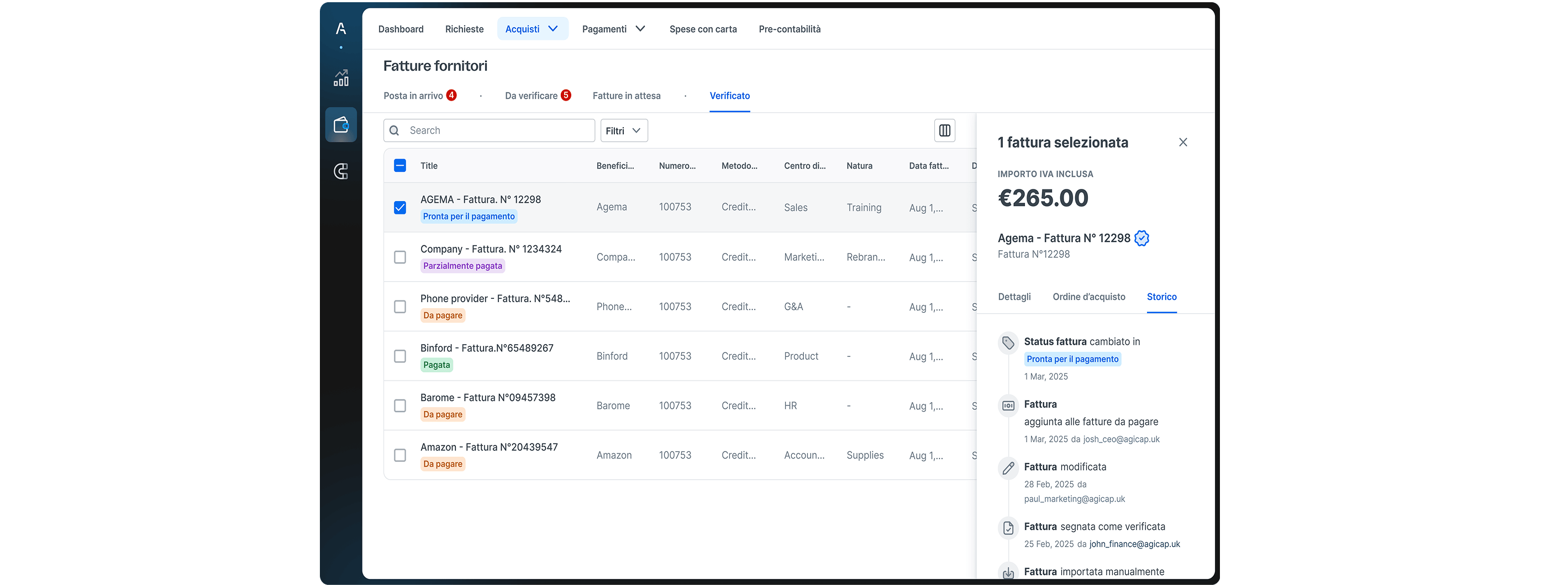Go to the Dashboard menu
The height and width of the screenshot is (585, 1568).
tap(401, 29)
